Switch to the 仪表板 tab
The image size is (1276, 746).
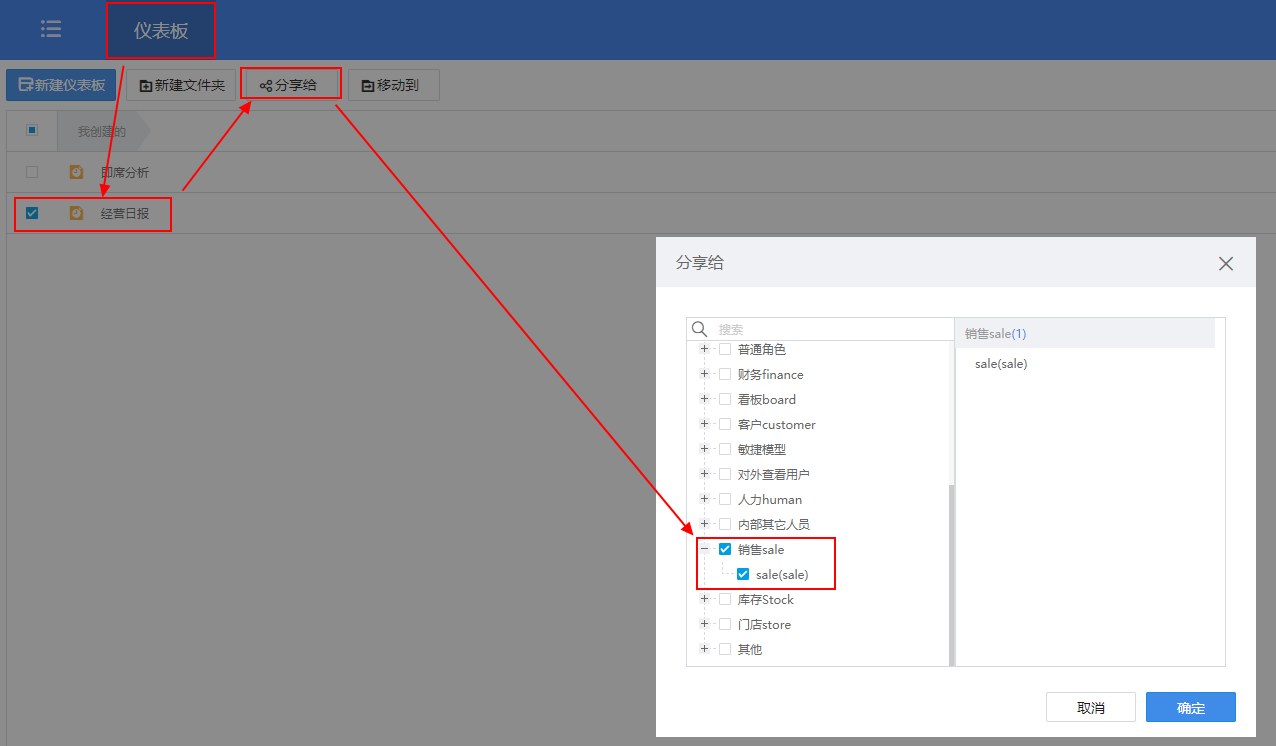(x=161, y=30)
